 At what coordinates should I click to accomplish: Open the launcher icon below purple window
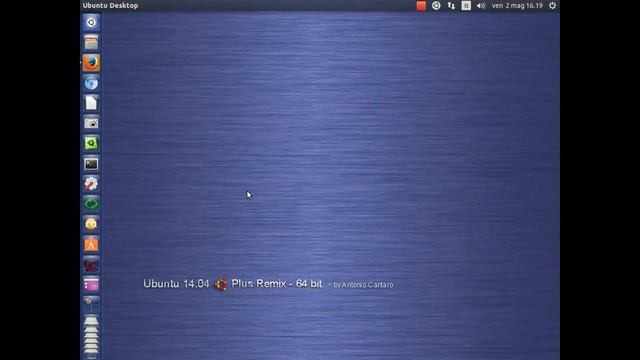pos(91,304)
